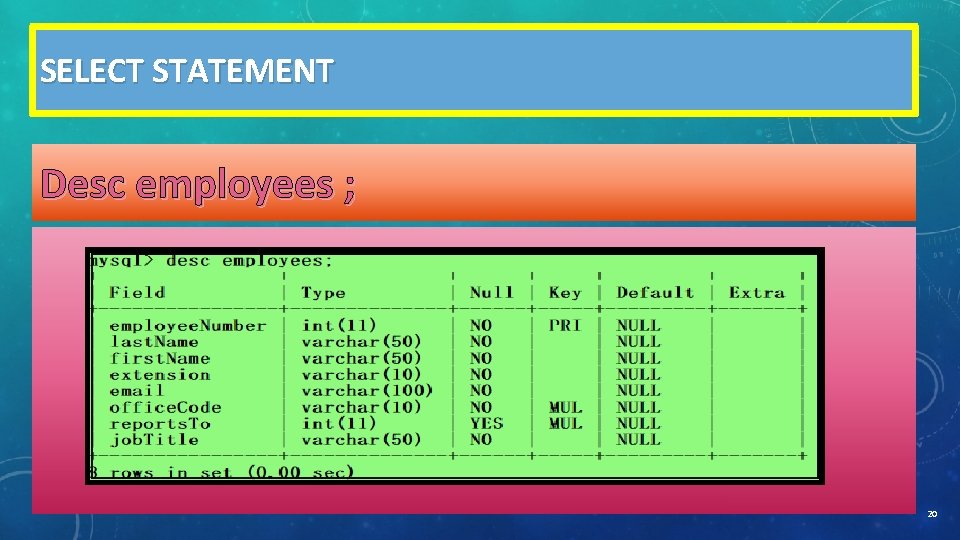Click the 'mysql> desc employees;' command line

coord(212,261)
